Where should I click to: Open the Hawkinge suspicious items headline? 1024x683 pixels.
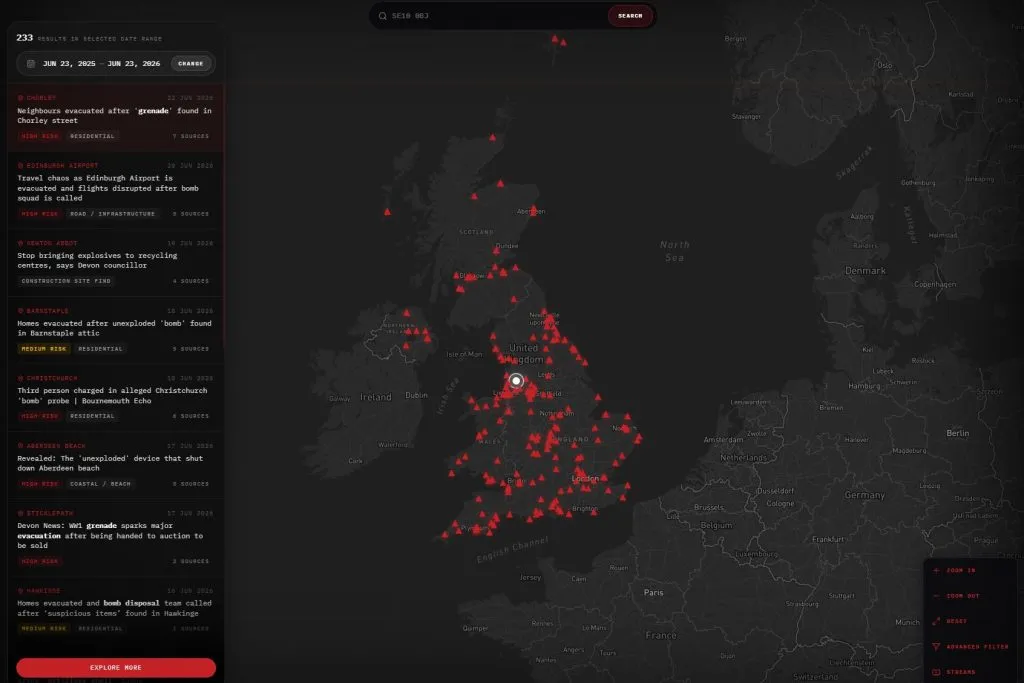tap(114, 608)
